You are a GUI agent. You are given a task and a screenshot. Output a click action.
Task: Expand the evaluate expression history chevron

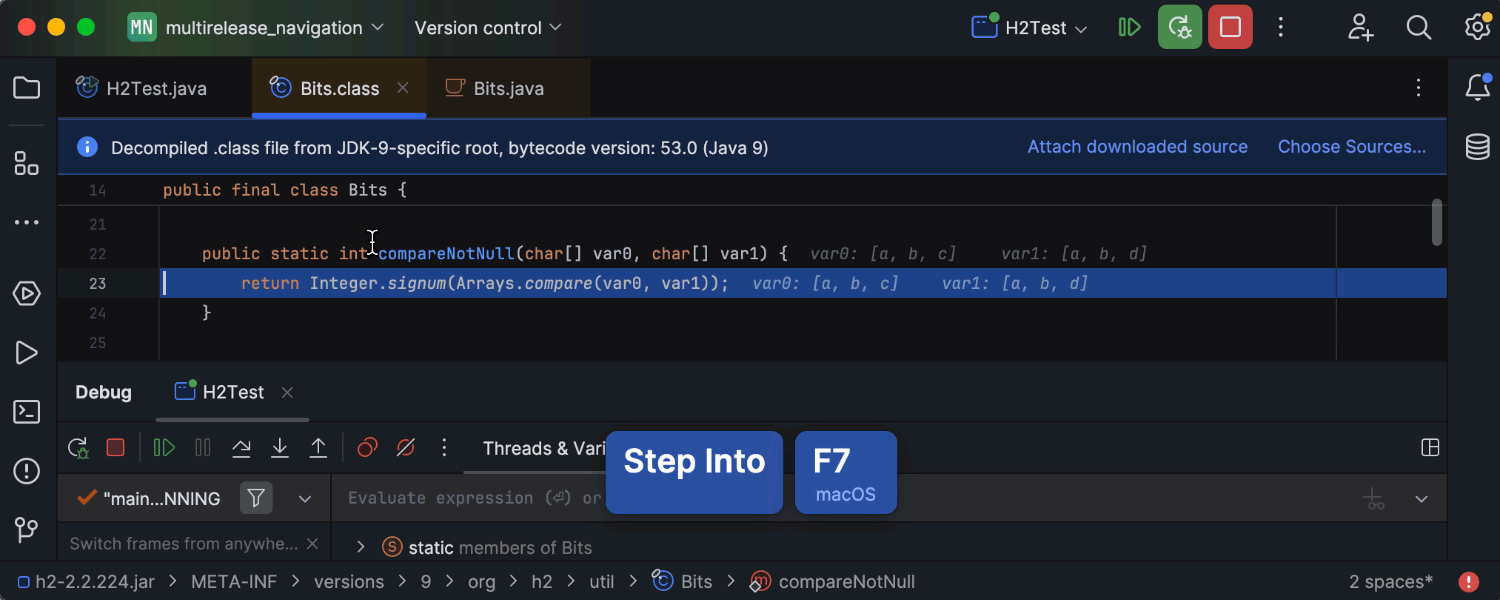tap(1421, 498)
